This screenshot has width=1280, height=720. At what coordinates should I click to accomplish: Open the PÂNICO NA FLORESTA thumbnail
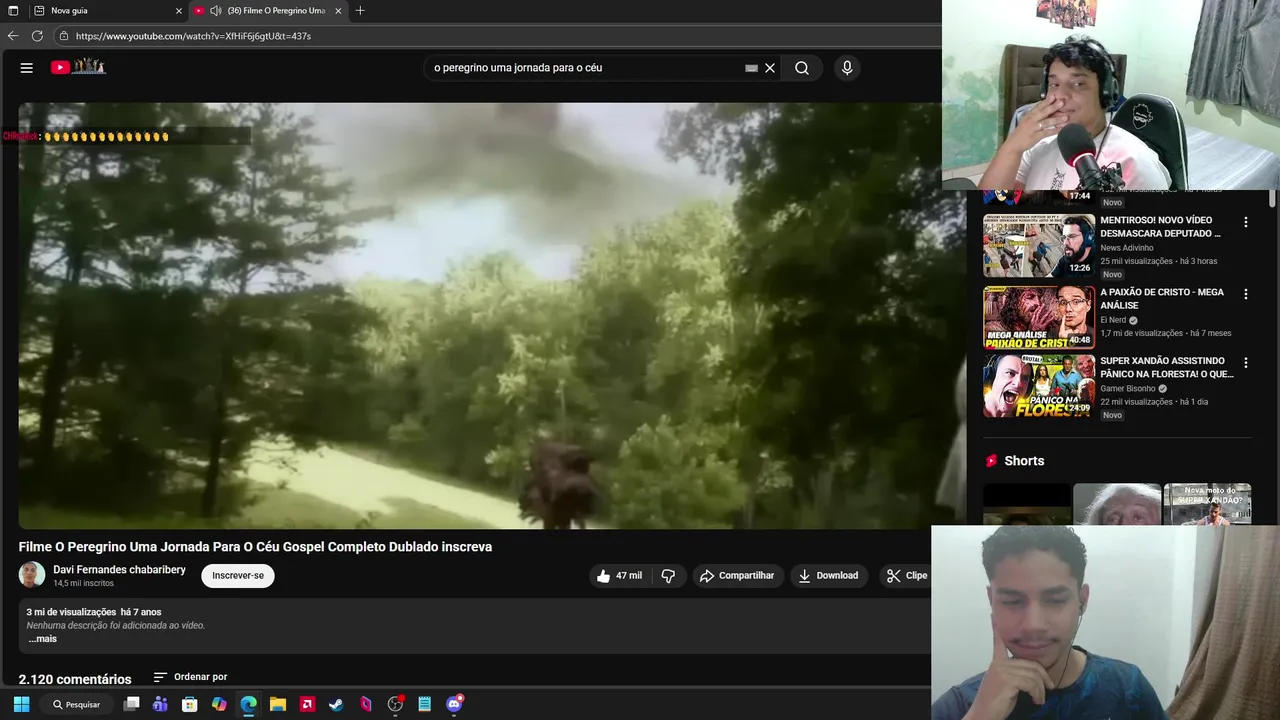1038,386
